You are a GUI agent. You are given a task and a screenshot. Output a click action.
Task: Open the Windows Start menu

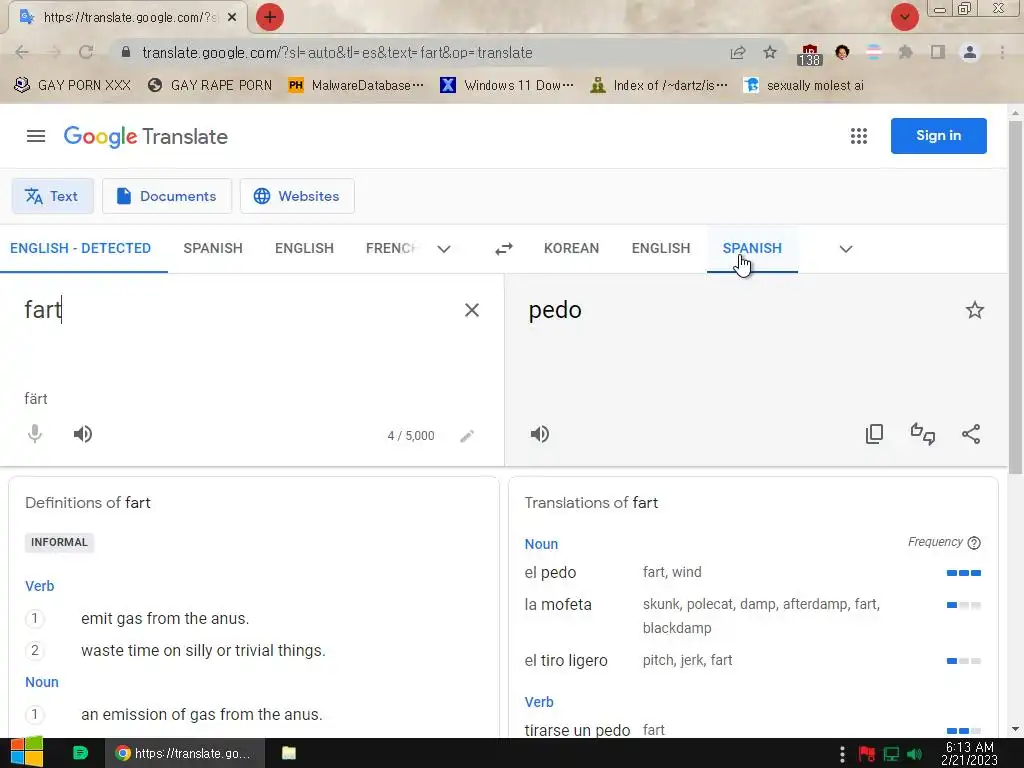pos(25,753)
